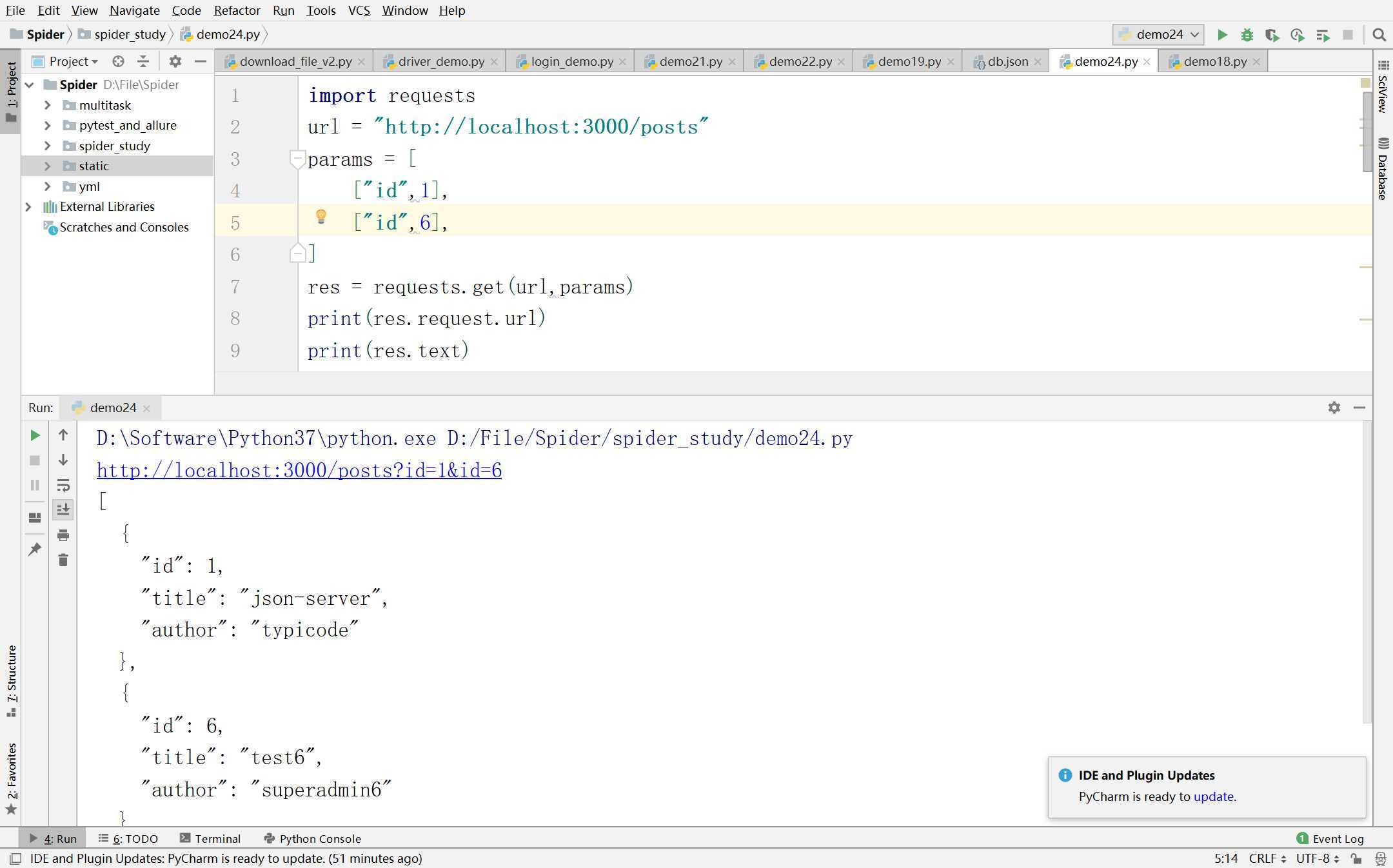
Task: Close the demo24.py editor tab
Action: [x=1147, y=62]
